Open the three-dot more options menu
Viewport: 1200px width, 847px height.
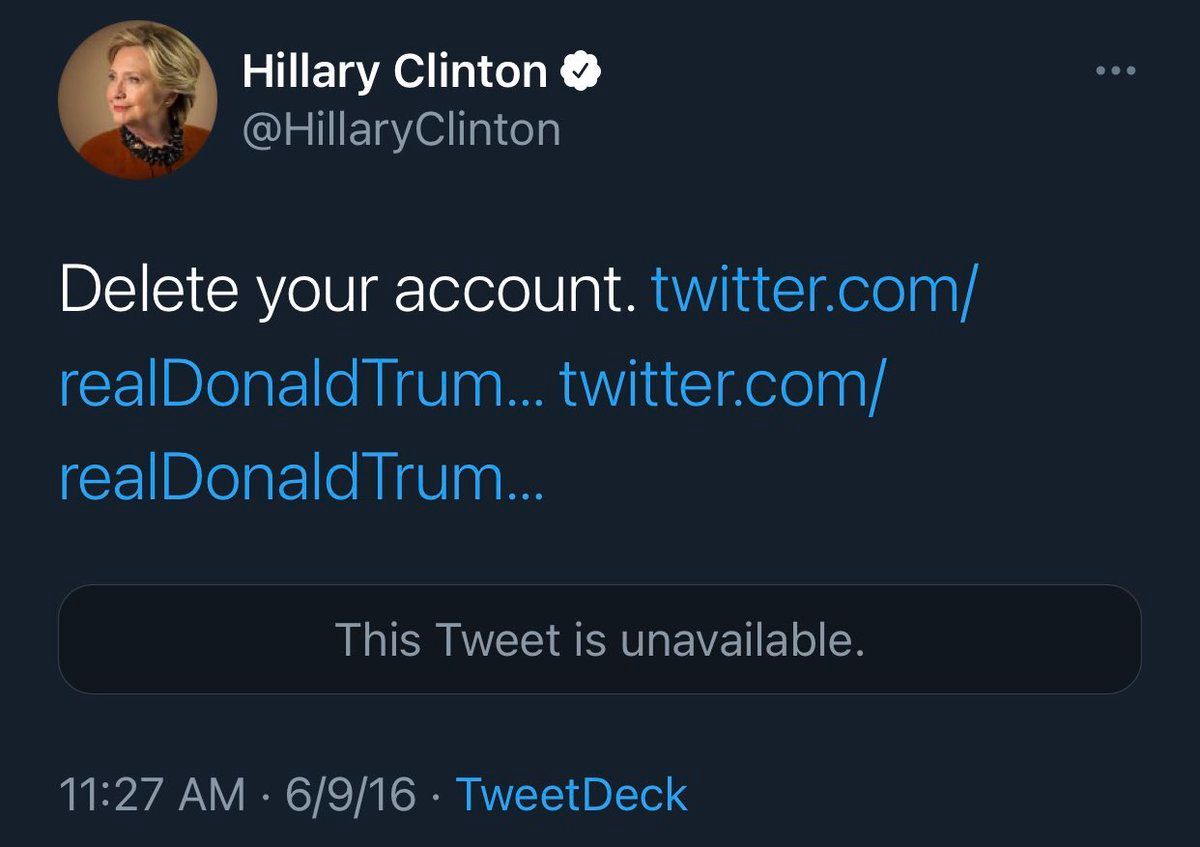[x=1115, y=70]
